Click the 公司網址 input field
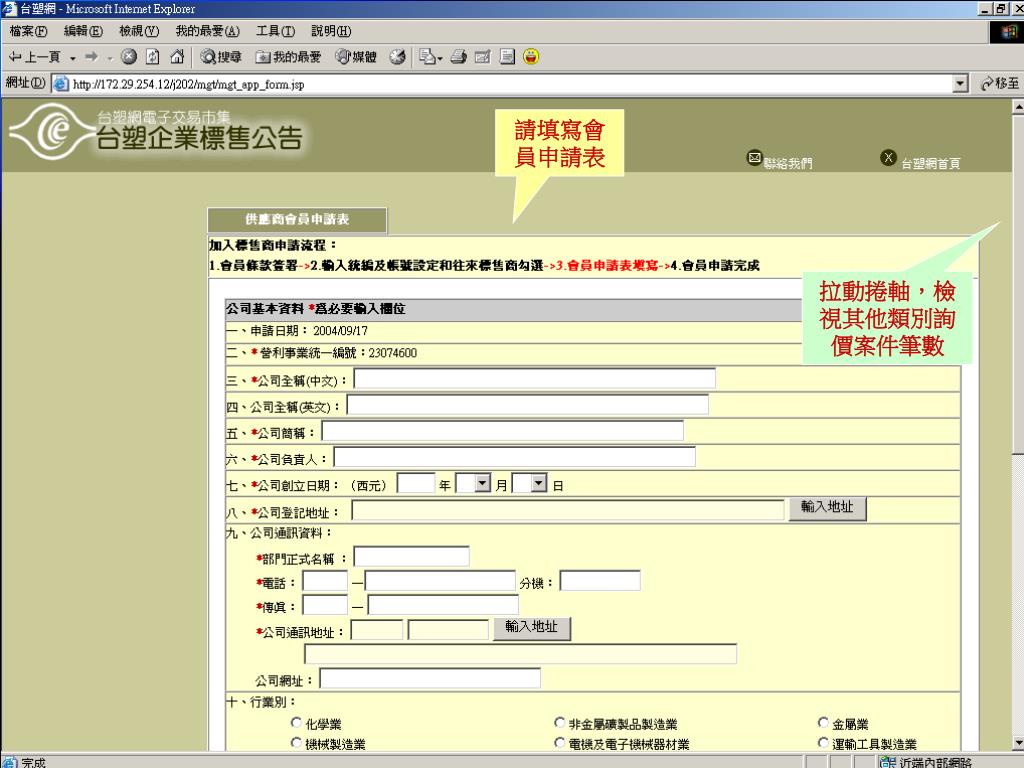 430,679
